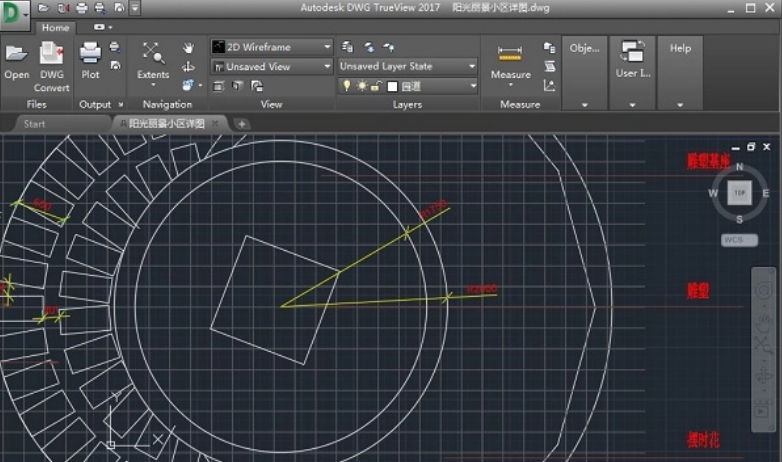Click the large Plot button

[90, 61]
